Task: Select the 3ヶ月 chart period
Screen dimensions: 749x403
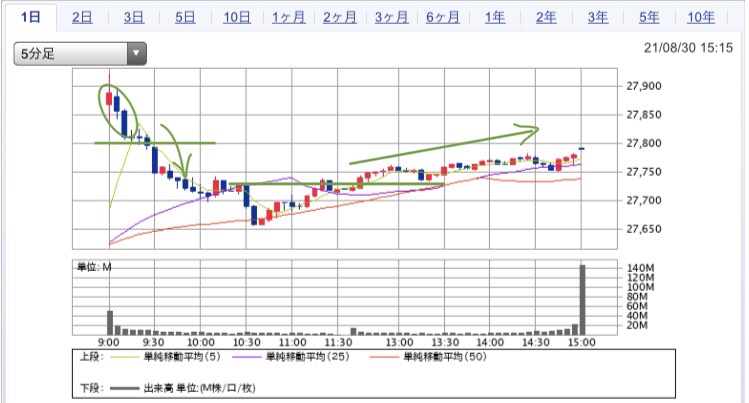Action: pyautogui.click(x=391, y=17)
